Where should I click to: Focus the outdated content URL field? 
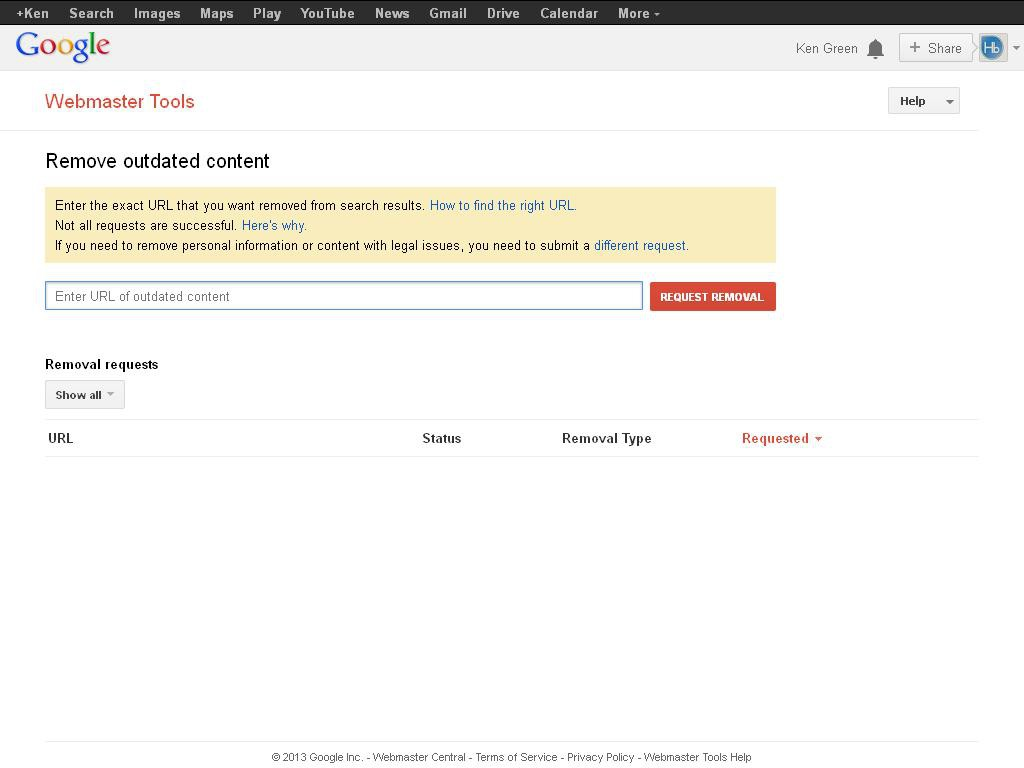[x=343, y=296]
